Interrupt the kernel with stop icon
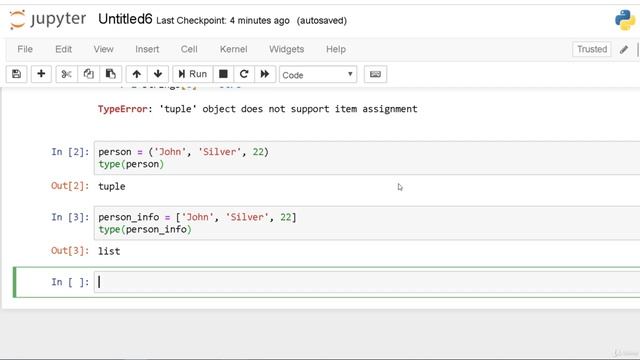The height and width of the screenshot is (360, 640). coord(223,74)
